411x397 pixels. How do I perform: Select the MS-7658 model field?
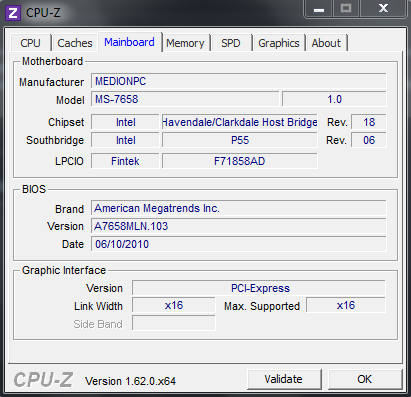[185, 99]
